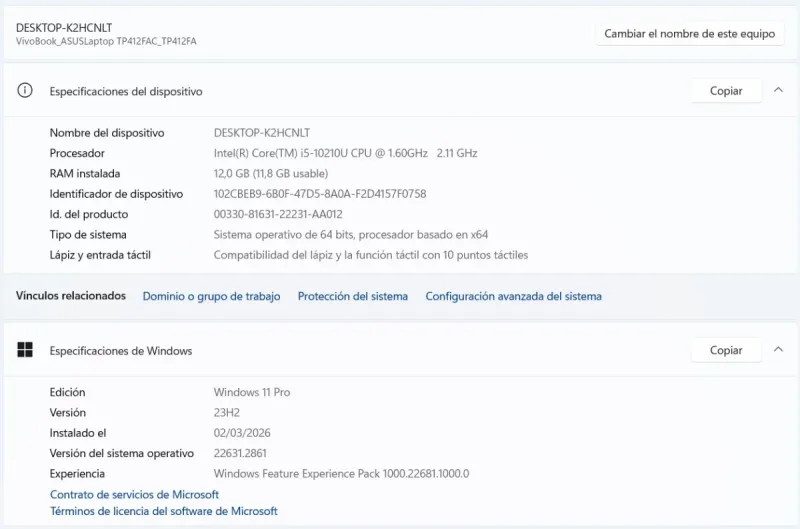
Task: Open Configuración avanzada del sistema link
Action: pos(513,296)
